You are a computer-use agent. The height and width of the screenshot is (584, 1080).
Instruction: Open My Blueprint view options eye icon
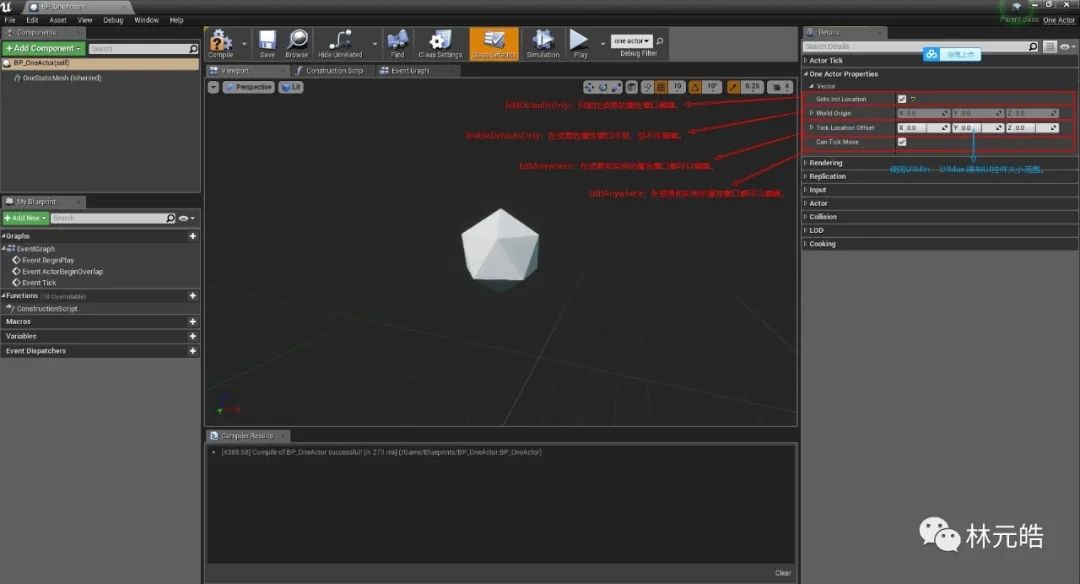(x=187, y=218)
